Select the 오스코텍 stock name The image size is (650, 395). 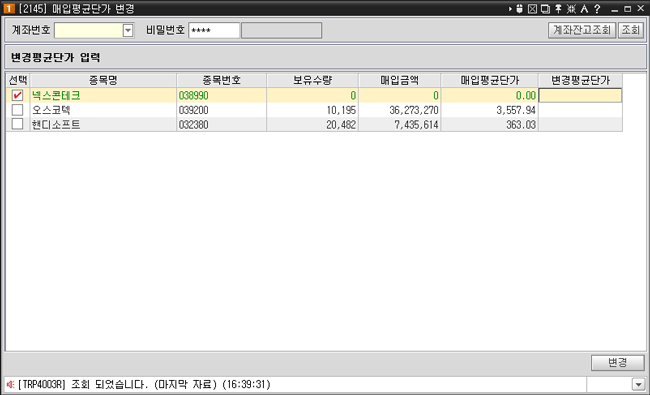coord(51,110)
